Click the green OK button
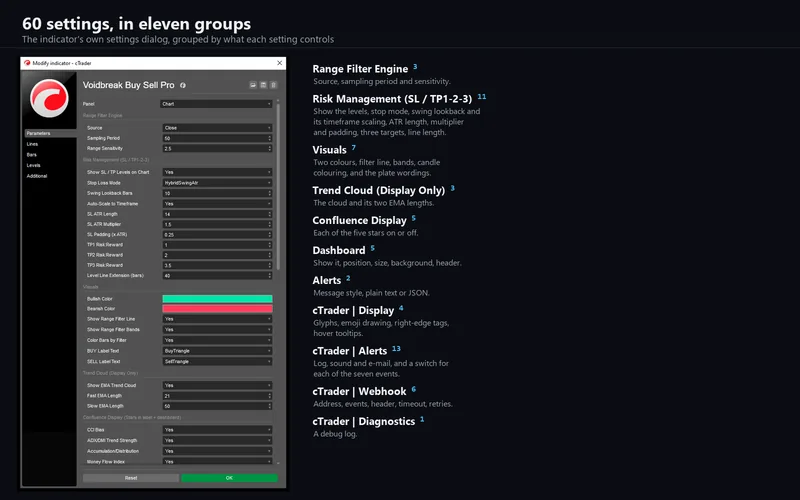 coord(229,478)
